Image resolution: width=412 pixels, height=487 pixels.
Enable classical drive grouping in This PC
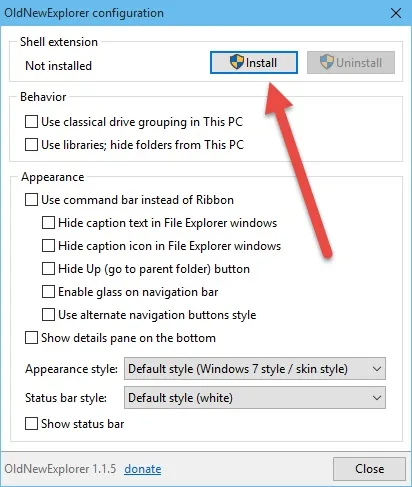31,122
